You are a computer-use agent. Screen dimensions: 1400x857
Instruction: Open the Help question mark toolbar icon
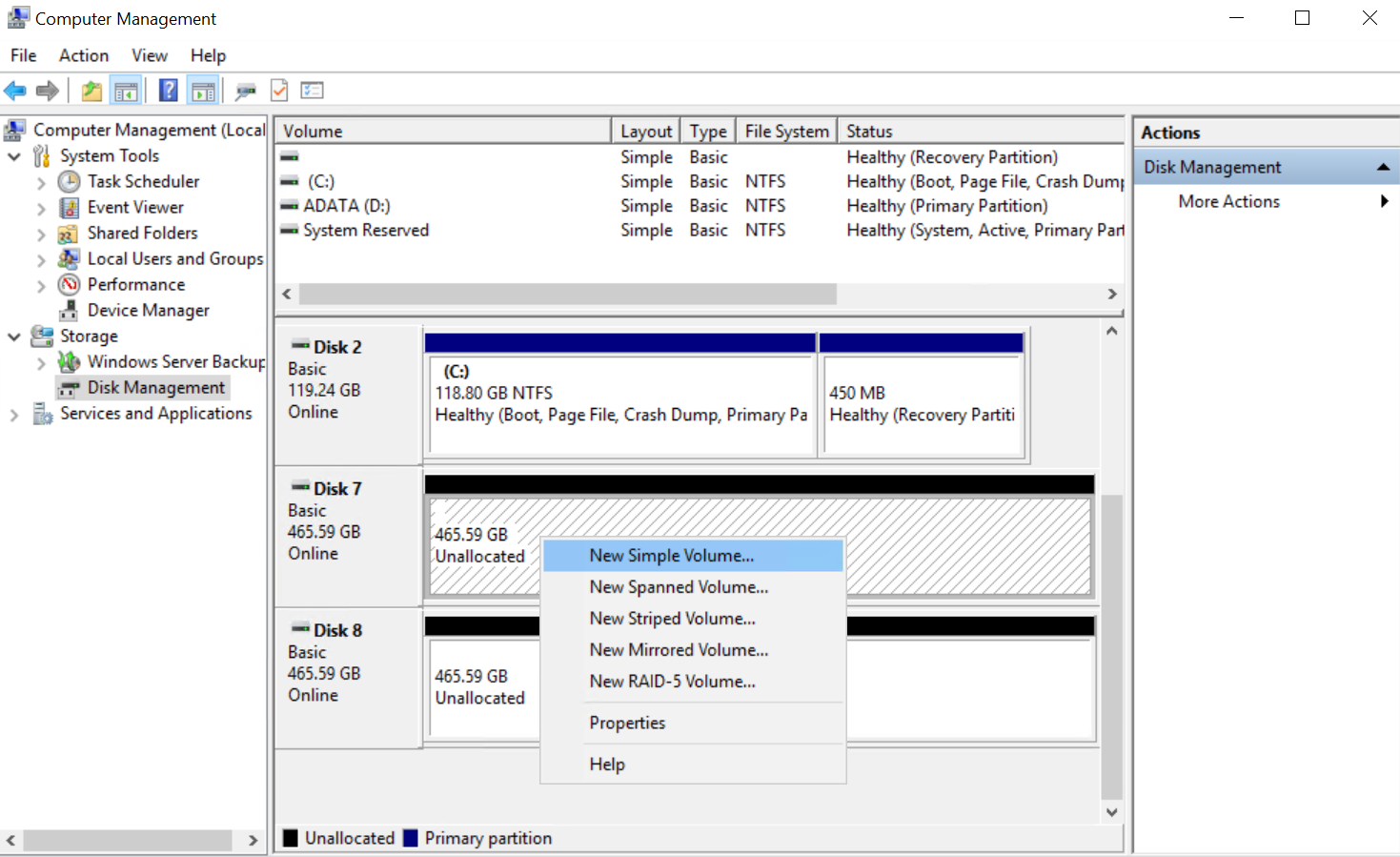(x=168, y=91)
